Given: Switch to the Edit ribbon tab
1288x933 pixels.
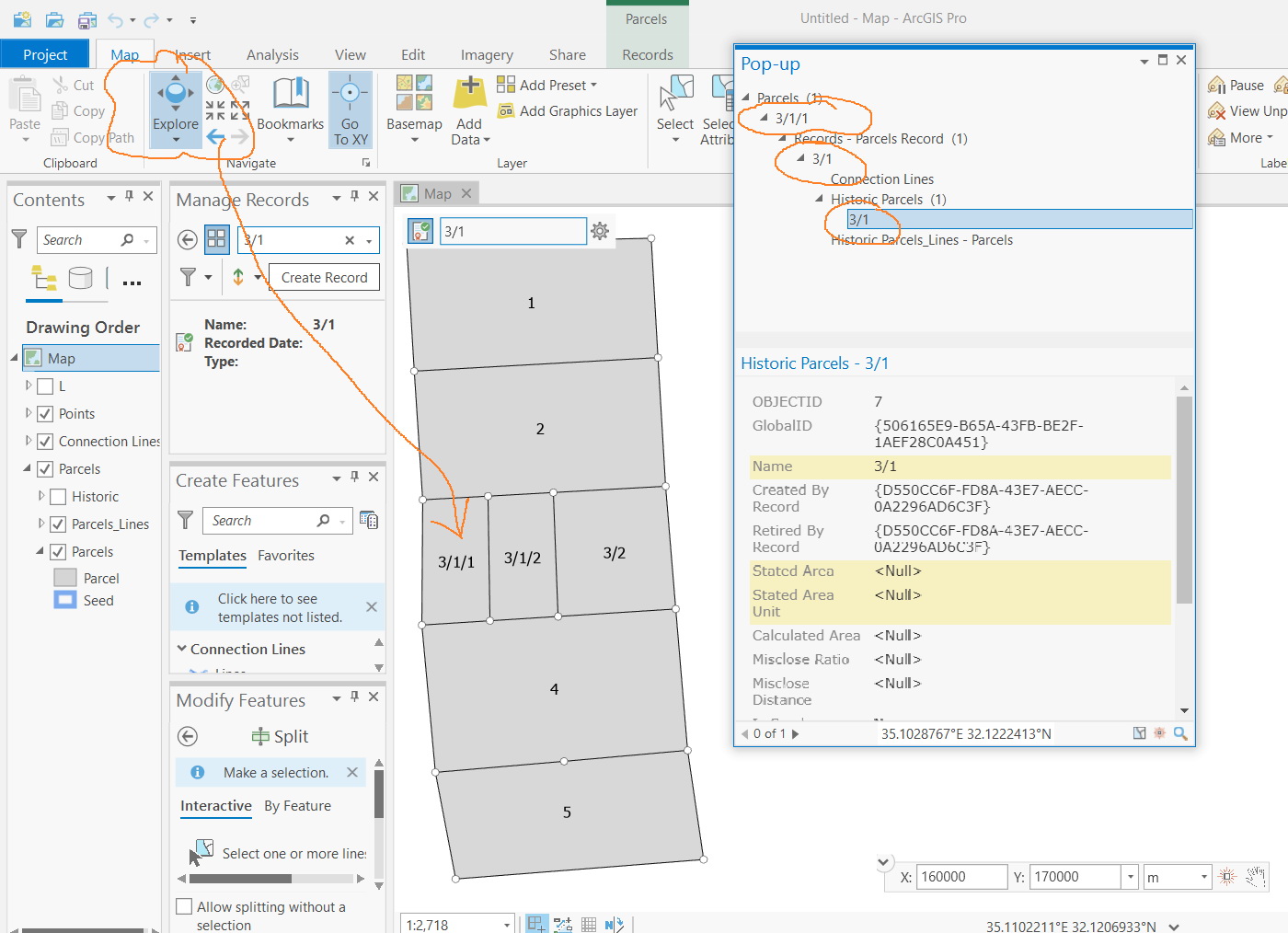Looking at the screenshot, I should [413, 55].
